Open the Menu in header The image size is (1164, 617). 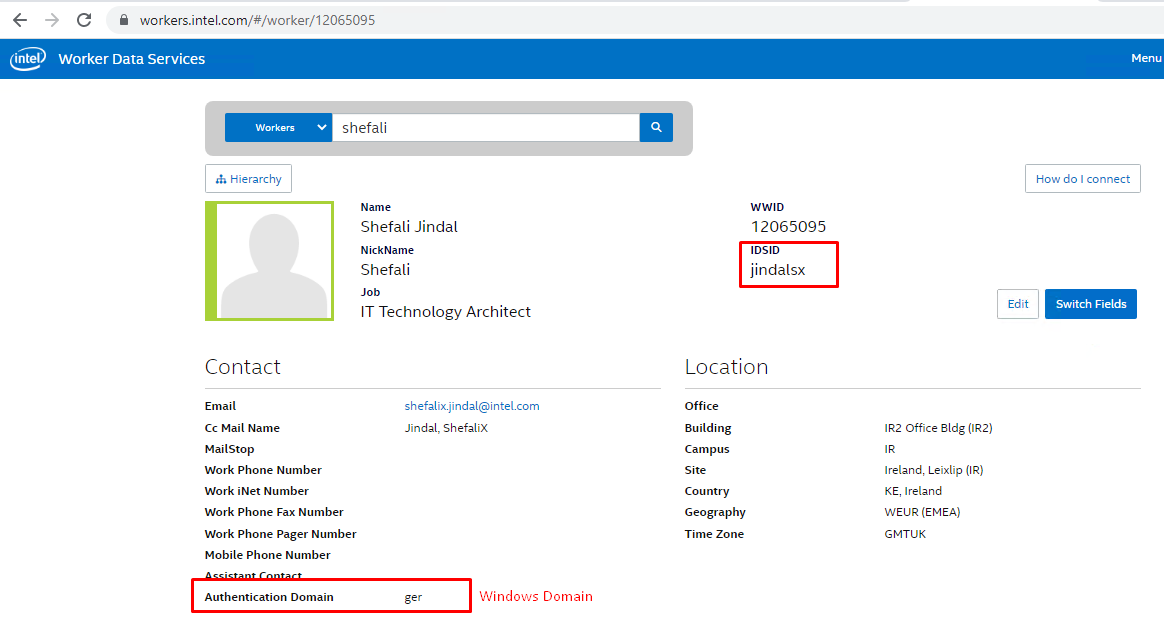point(1145,58)
